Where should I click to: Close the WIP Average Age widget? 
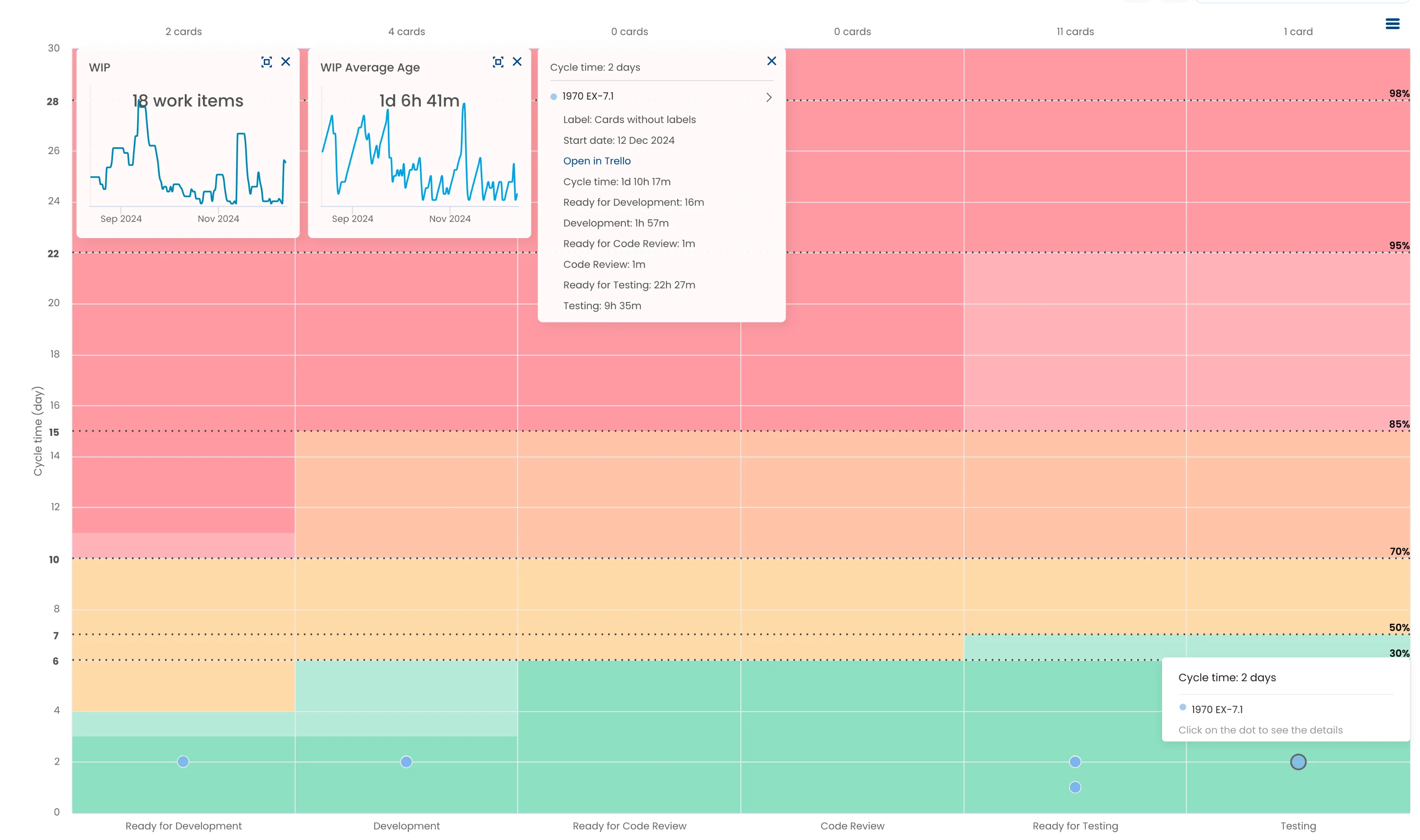pos(517,62)
